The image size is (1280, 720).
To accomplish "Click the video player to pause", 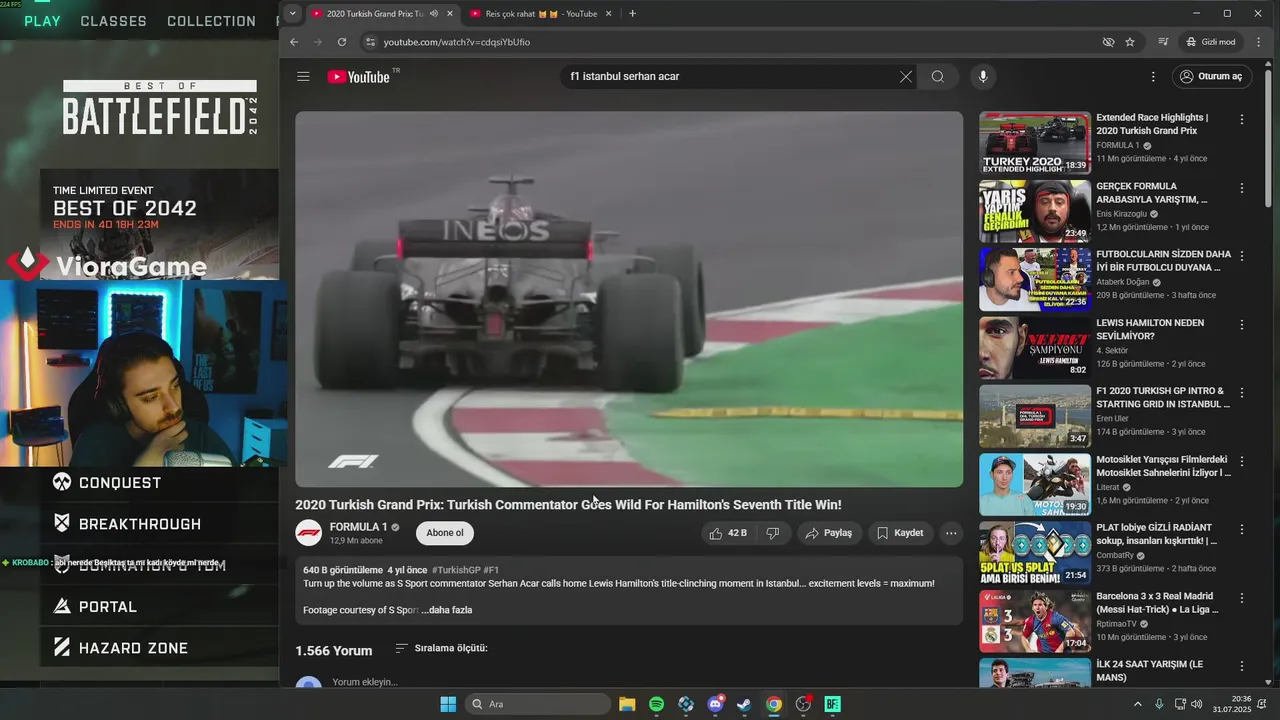I will tap(629, 299).
